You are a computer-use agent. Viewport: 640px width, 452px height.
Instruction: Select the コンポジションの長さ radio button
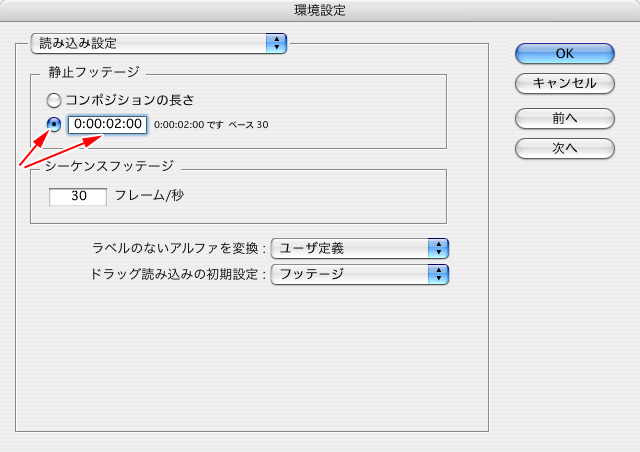[x=55, y=99]
